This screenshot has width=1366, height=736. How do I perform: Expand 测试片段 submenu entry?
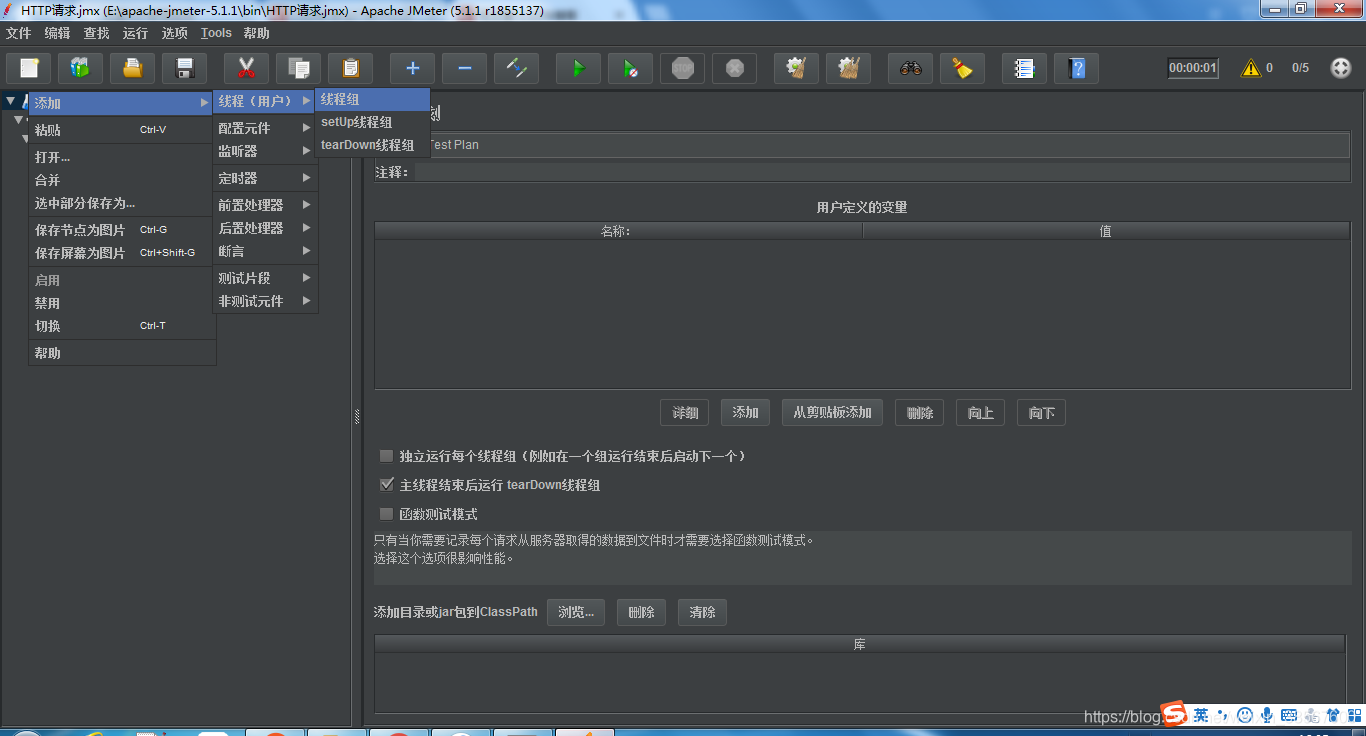[265, 278]
